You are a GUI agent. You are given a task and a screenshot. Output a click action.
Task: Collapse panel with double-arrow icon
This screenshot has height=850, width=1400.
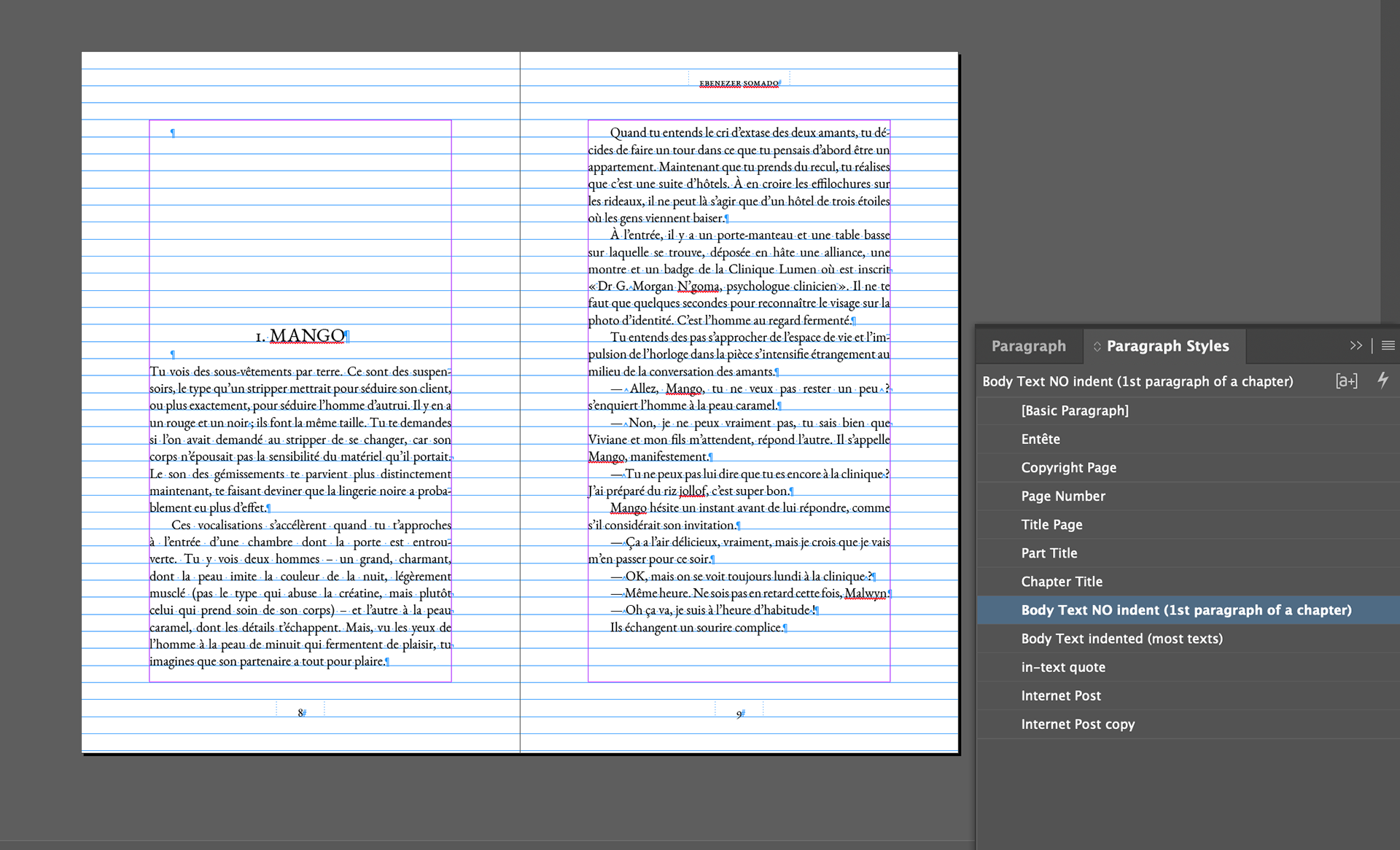pyautogui.click(x=1356, y=346)
